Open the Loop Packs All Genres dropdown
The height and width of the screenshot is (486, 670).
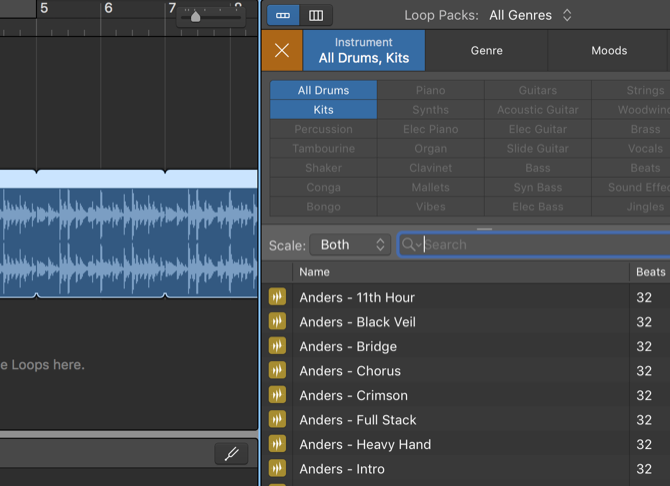[x=530, y=15]
